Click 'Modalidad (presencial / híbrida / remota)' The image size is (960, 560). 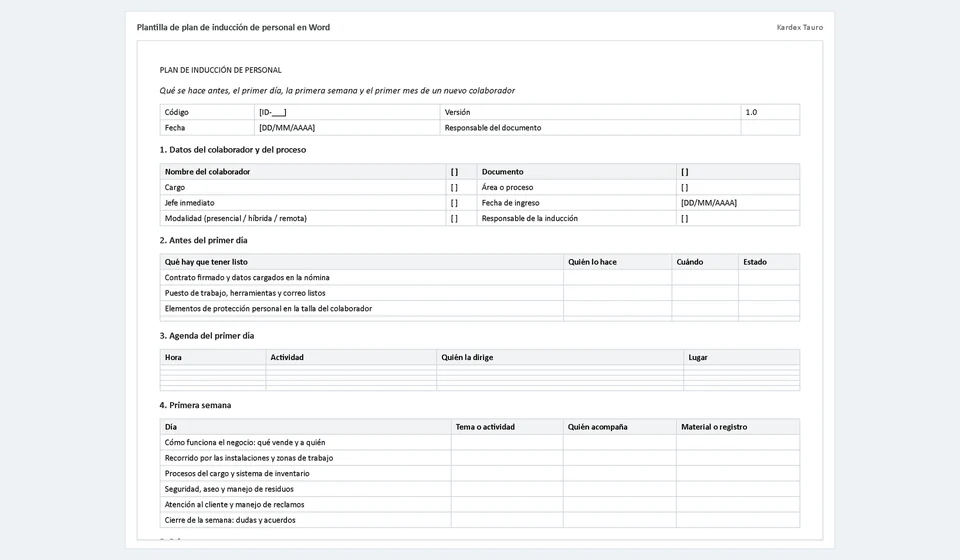point(236,218)
